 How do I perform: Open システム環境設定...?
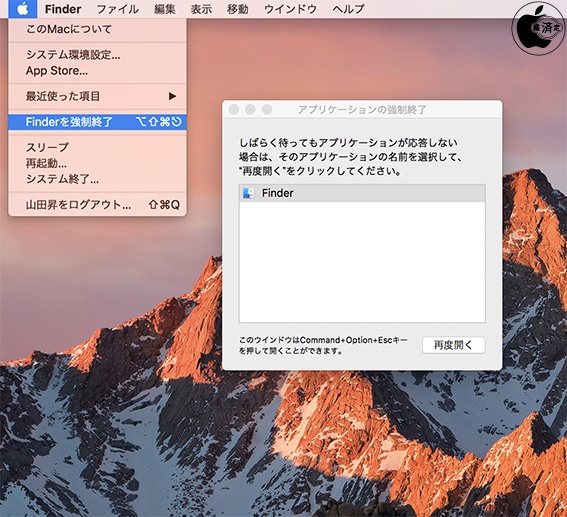[x=97, y=55]
